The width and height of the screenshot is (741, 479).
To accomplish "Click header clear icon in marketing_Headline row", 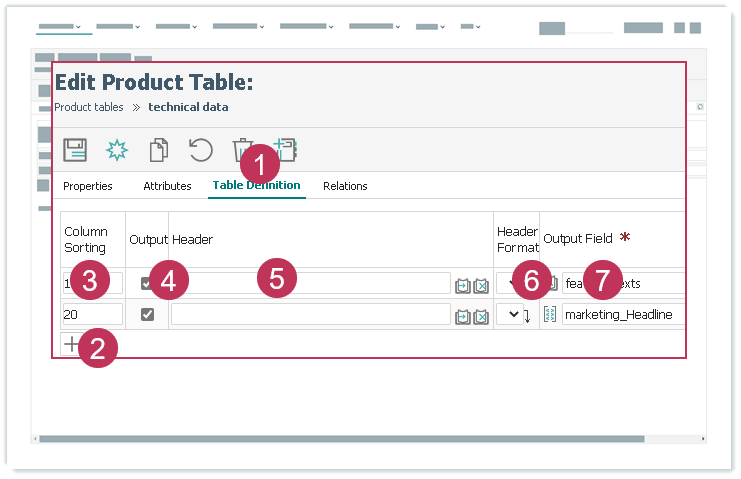I will (x=481, y=316).
